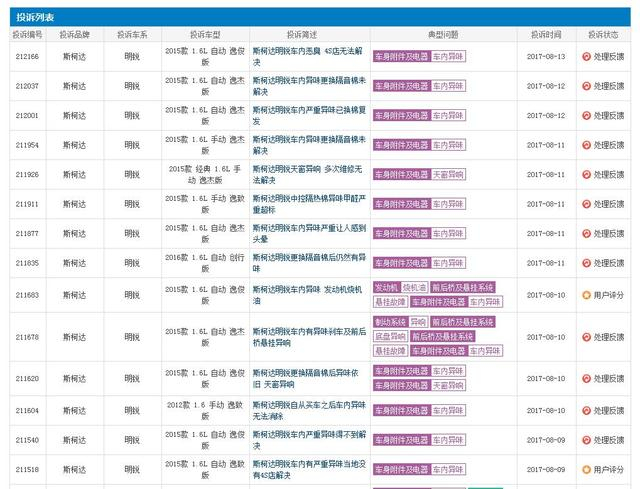Open complaint 斯柯达明锐更换隔音棉后仍然有异味
The image size is (640, 489).
pyautogui.click(x=309, y=263)
